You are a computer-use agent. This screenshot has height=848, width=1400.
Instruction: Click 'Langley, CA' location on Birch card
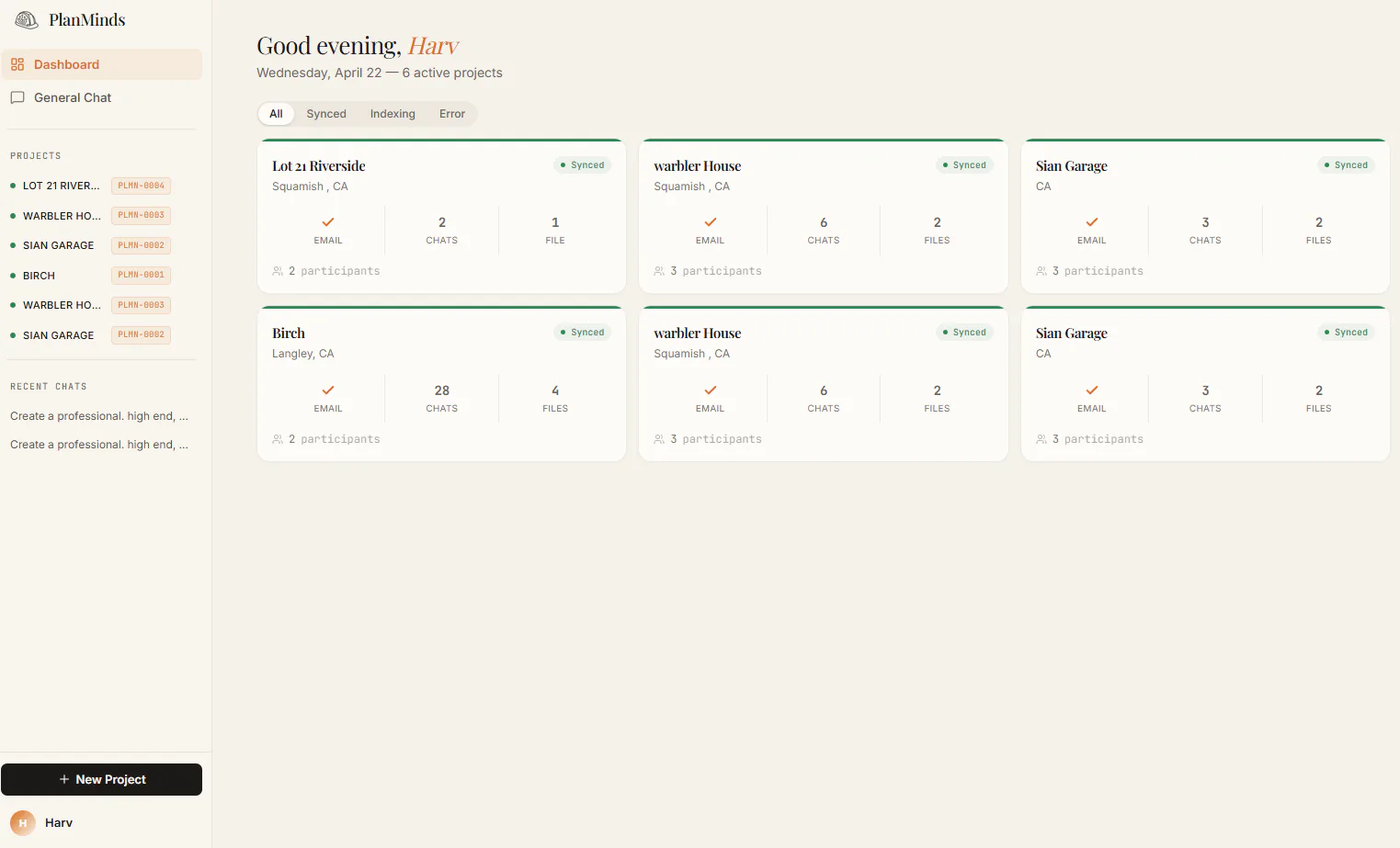click(303, 354)
